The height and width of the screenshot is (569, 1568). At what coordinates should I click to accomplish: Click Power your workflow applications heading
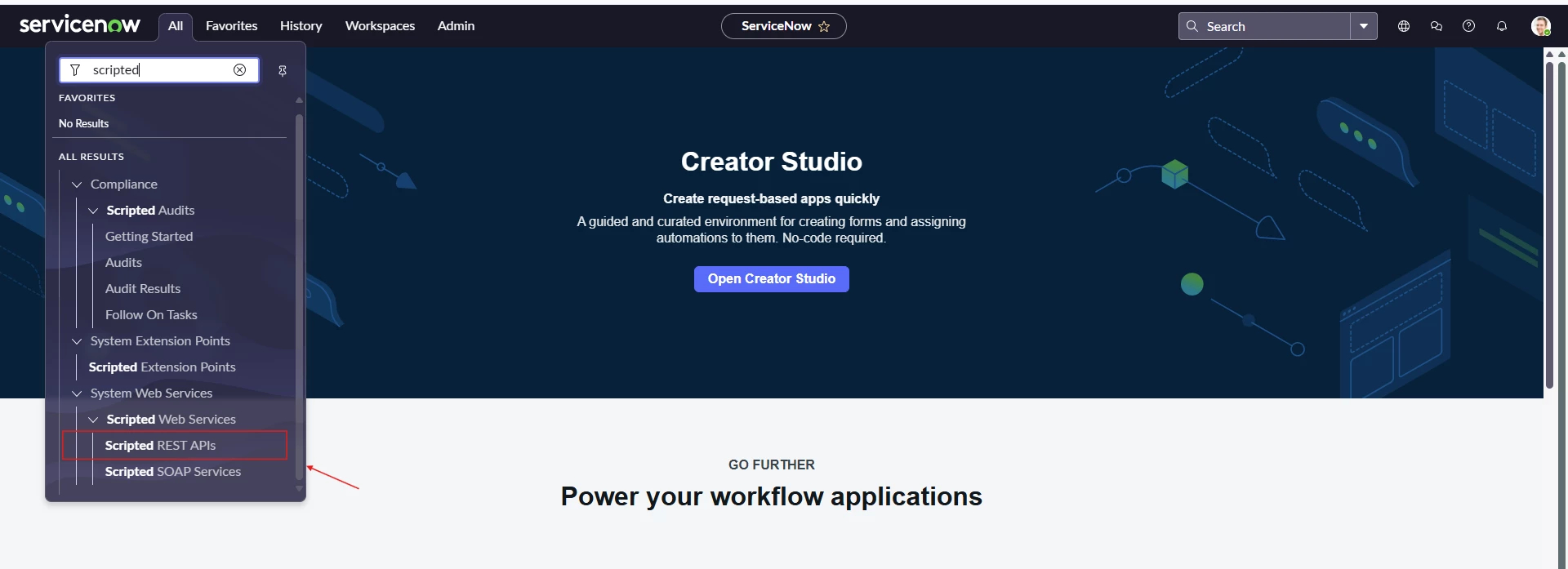tap(772, 496)
